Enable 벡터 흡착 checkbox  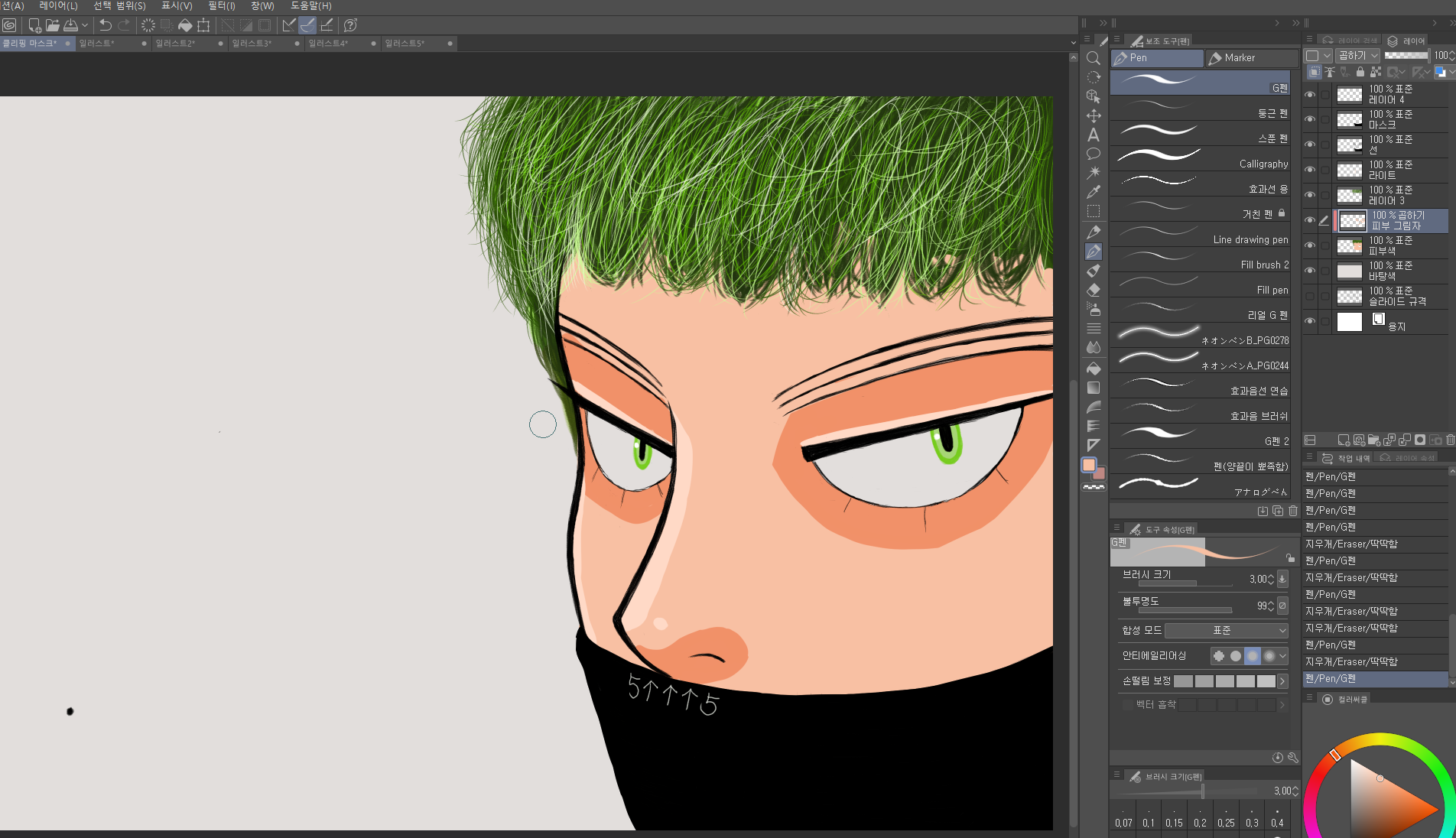pos(1128,704)
